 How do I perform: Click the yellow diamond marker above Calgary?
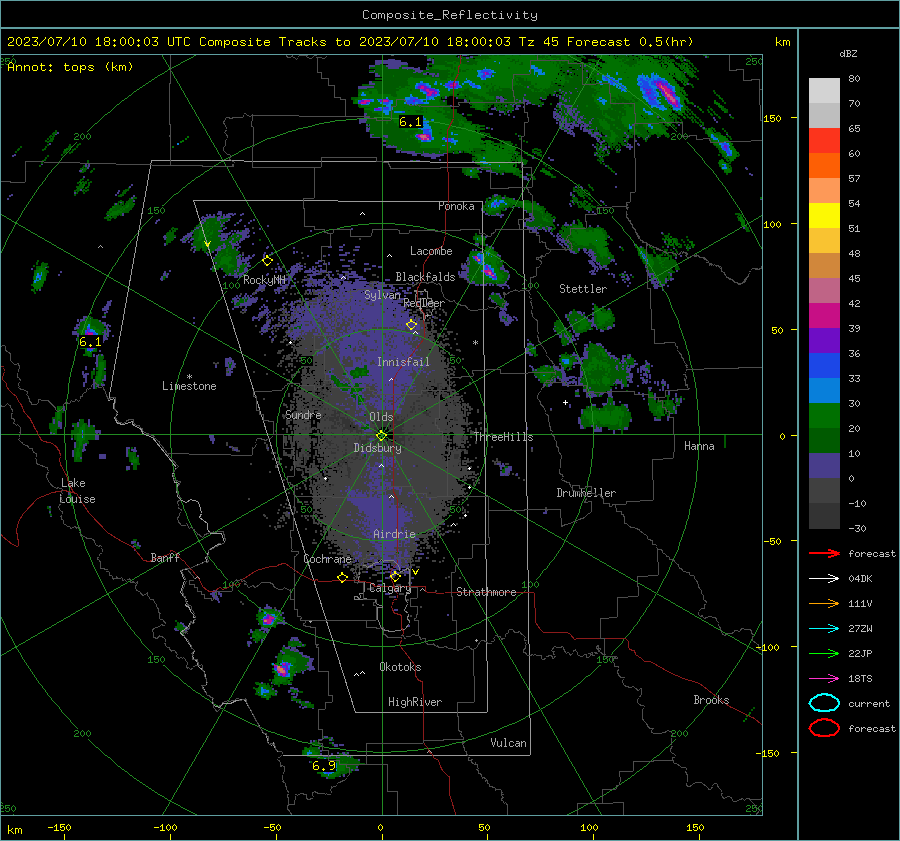[395, 576]
